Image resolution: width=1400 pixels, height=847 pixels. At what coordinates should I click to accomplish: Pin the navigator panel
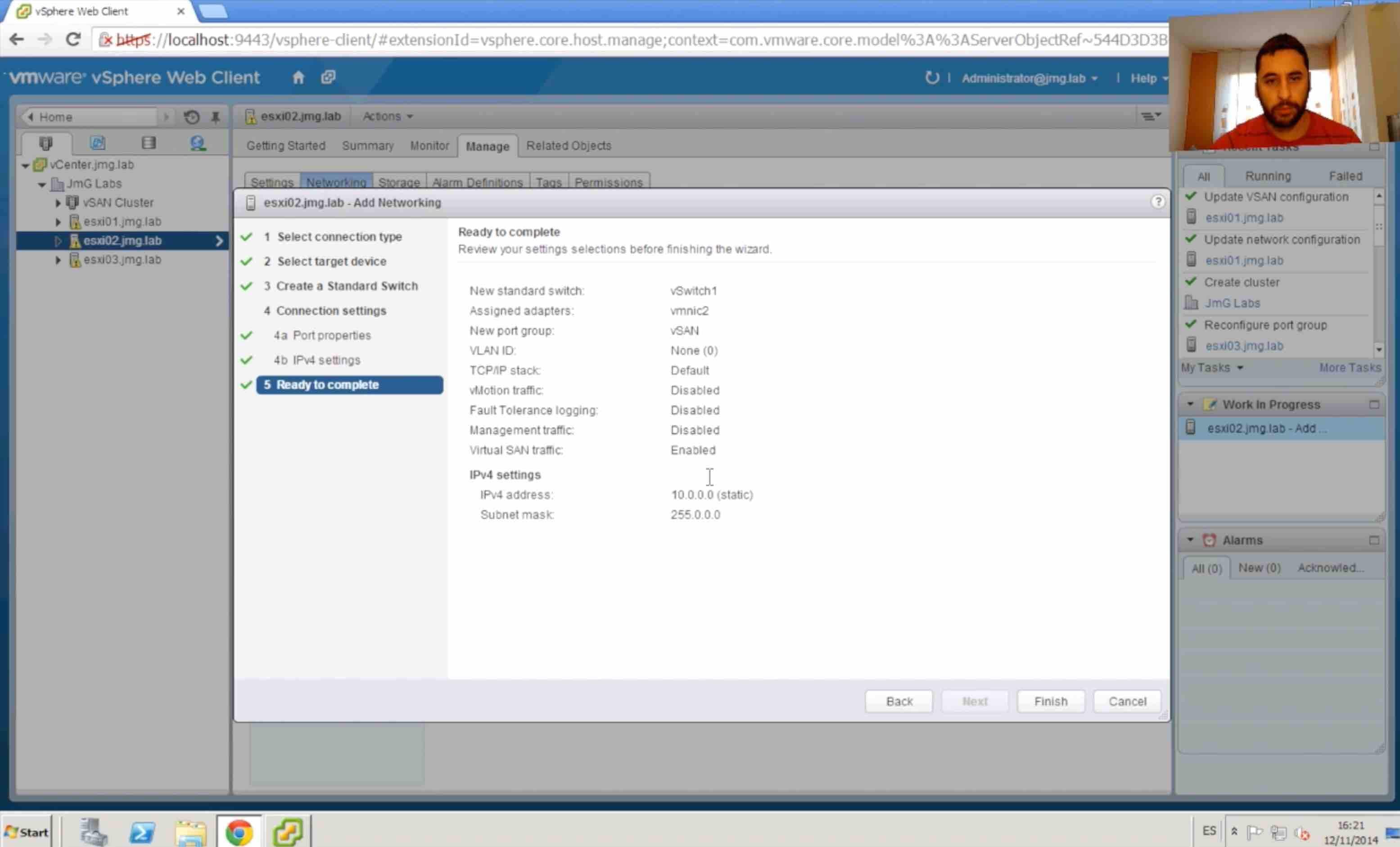(x=215, y=117)
